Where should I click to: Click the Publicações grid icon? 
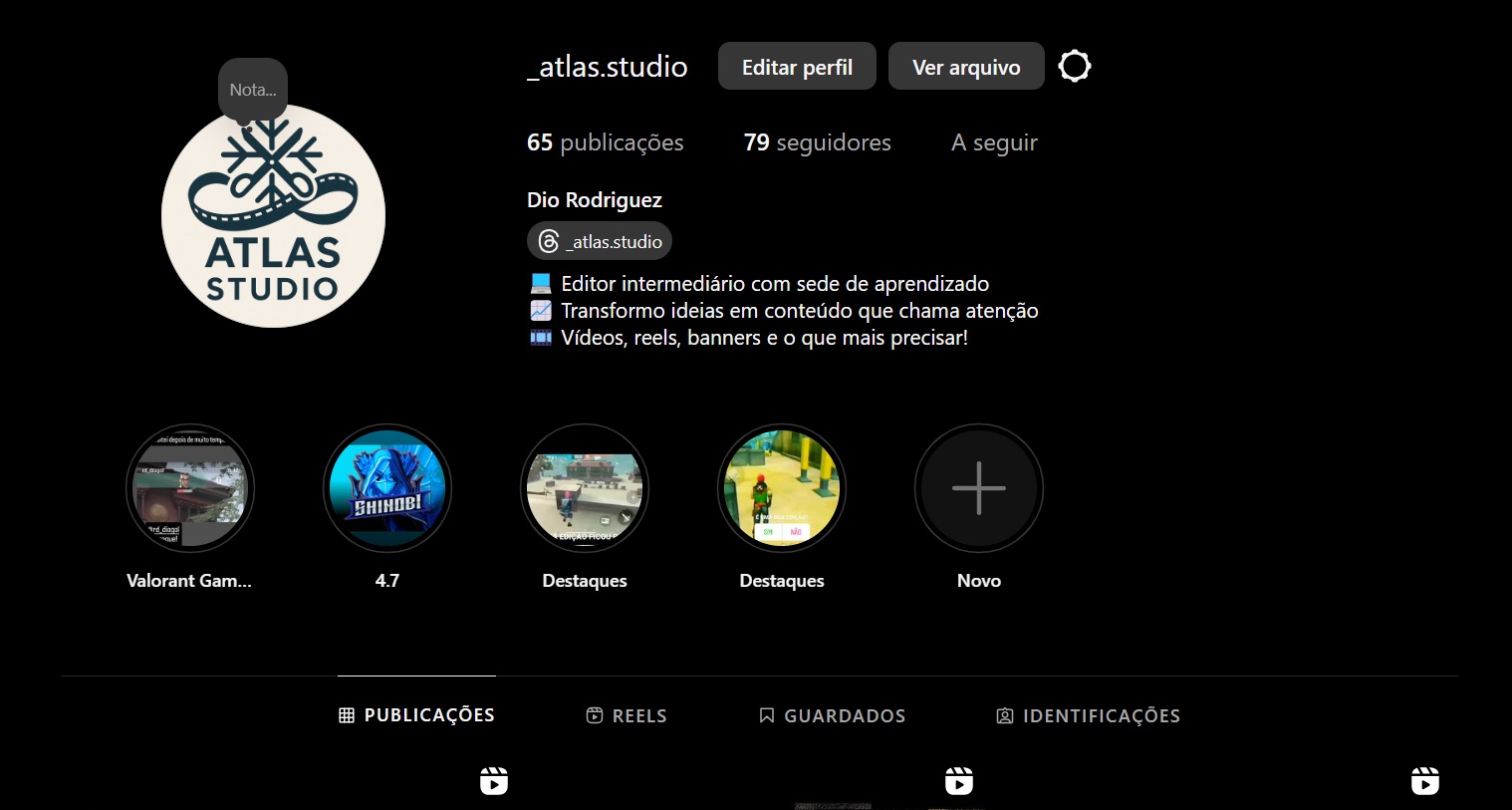[347, 715]
